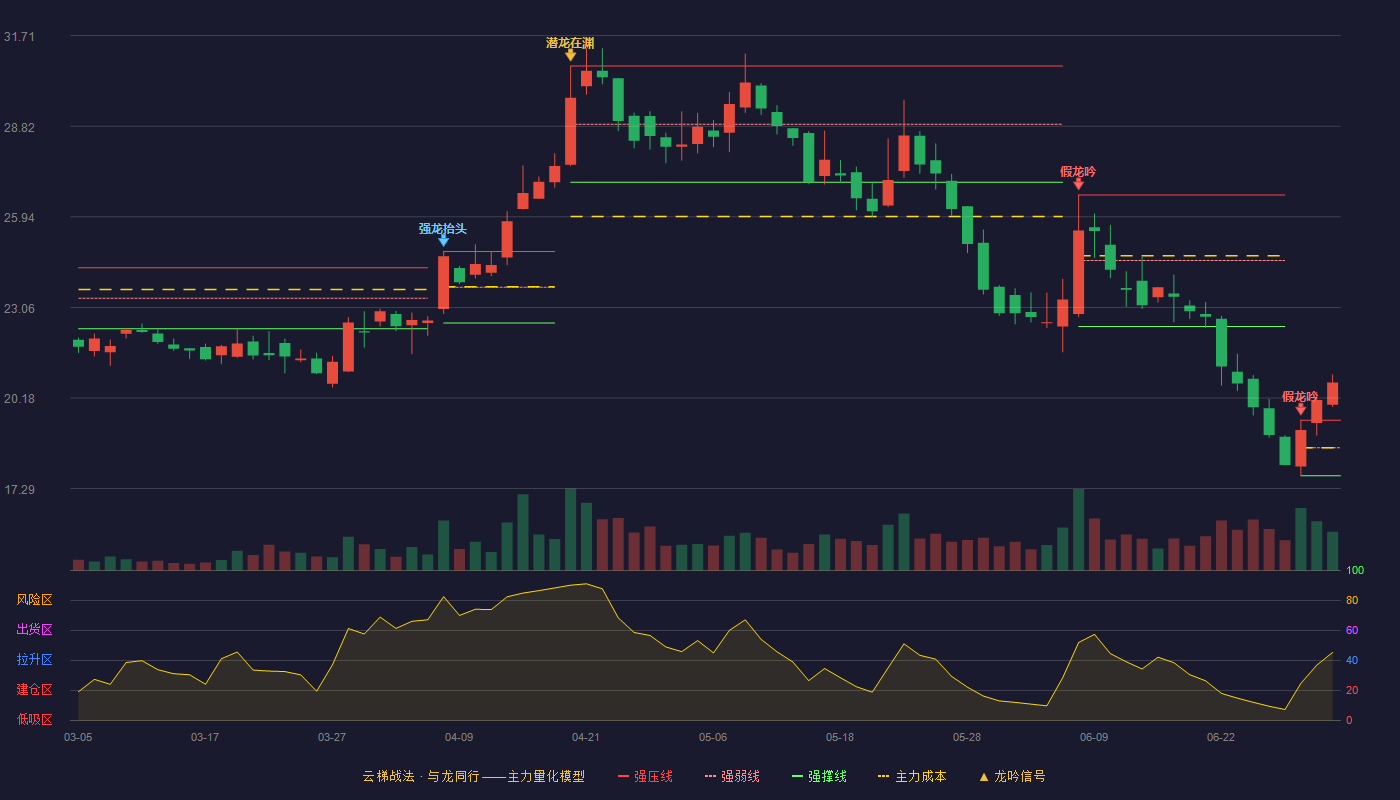Click the blue 40 indicator scale value

pos(1352,660)
